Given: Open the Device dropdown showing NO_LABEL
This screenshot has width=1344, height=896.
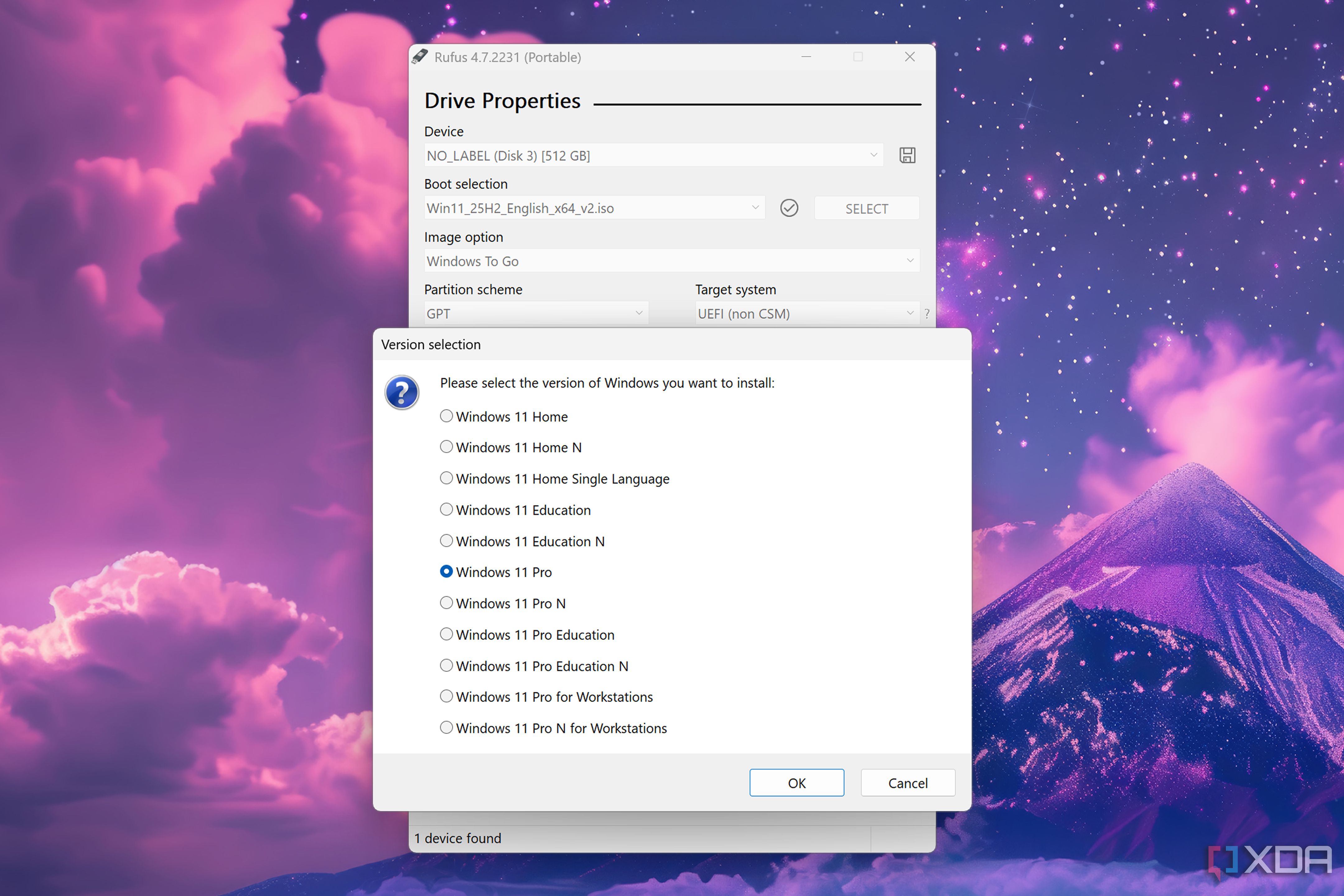Looking at the screenshot, I should (653, 155).
